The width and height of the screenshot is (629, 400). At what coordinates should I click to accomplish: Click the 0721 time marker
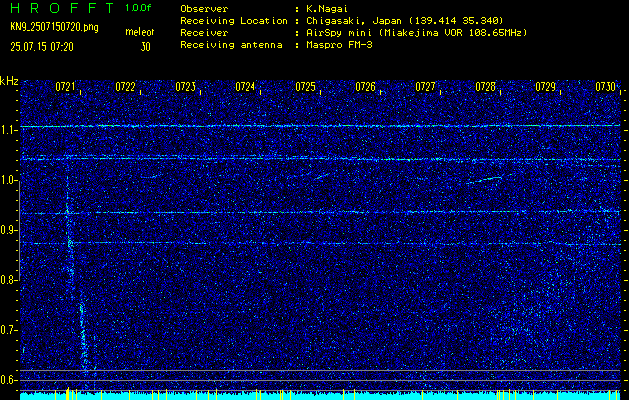65,87
